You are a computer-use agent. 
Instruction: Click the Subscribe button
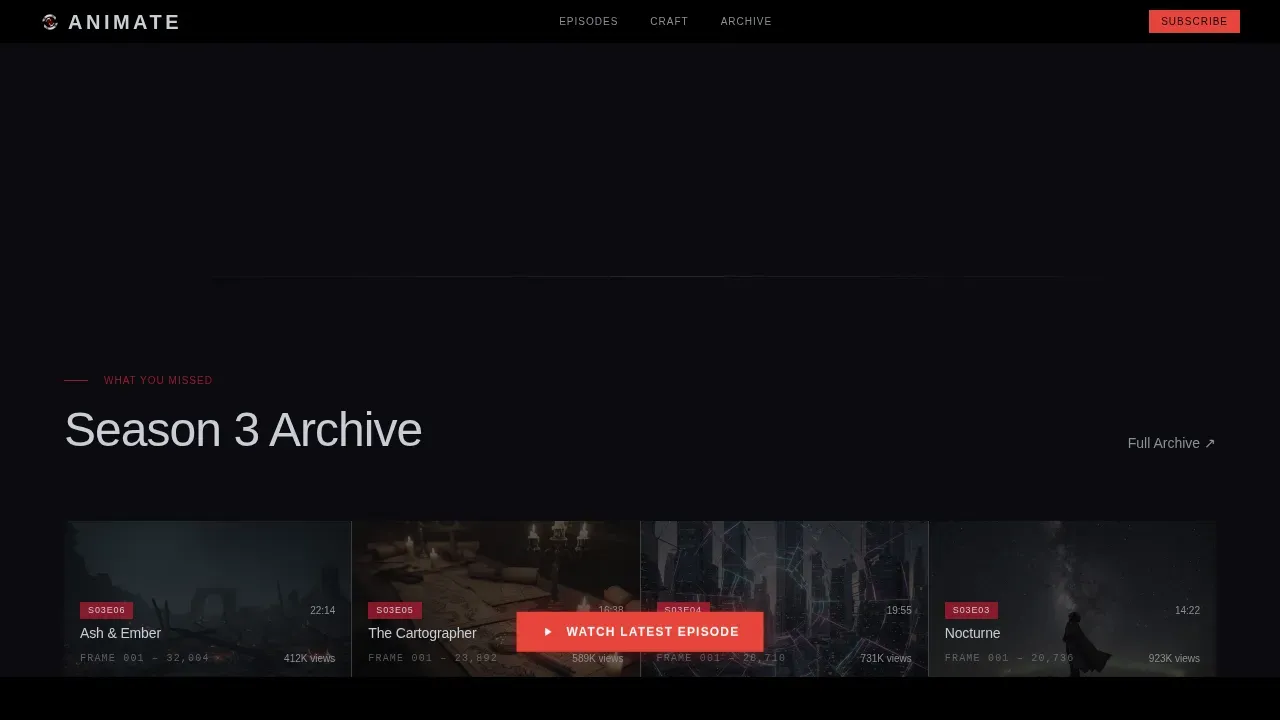tap(1194, 21)
